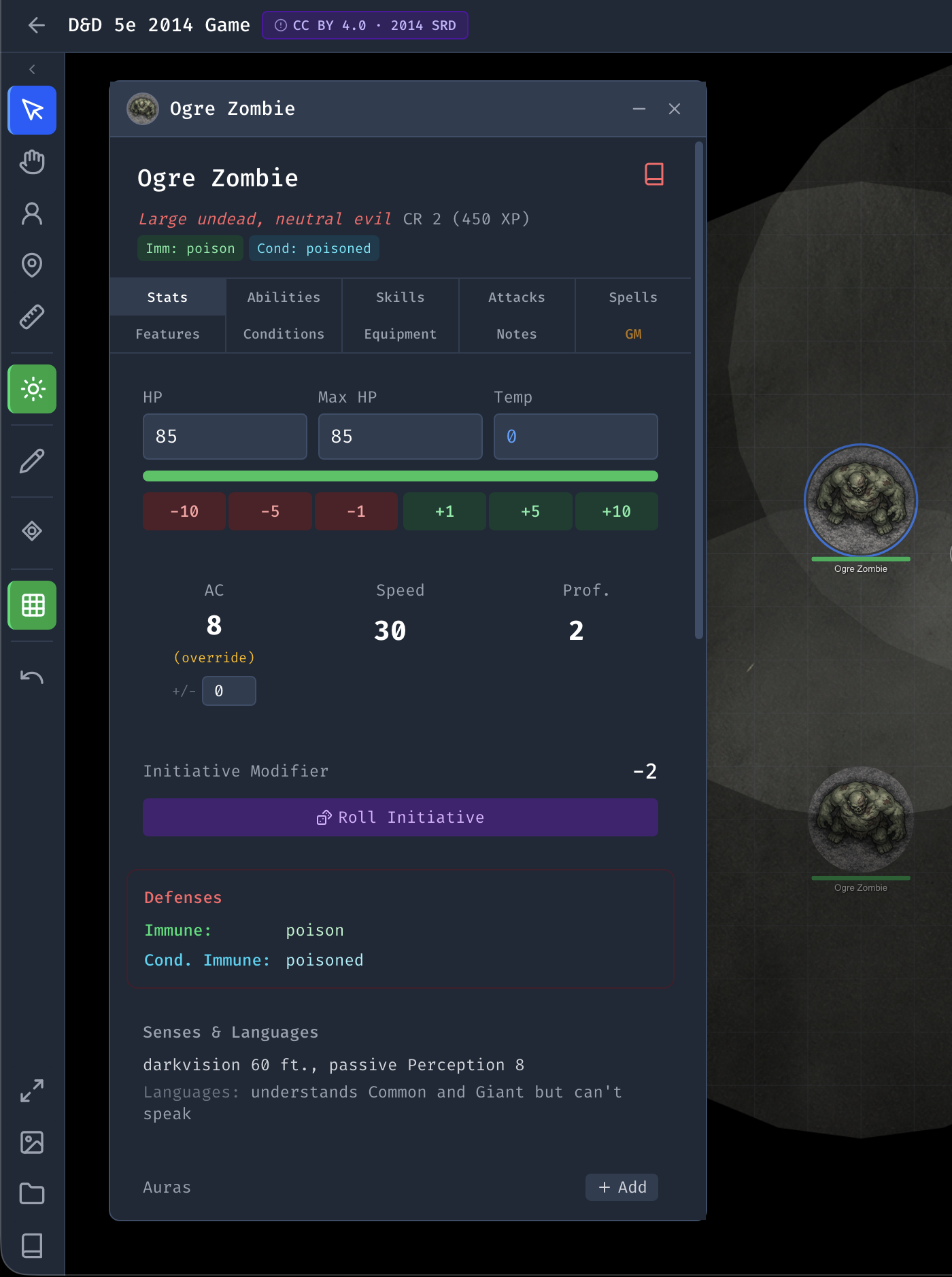Image resolution: width=952 pixels, height=1277 pixels.
Task: Show the Equipment tab
Action: [x=400, y=334]
